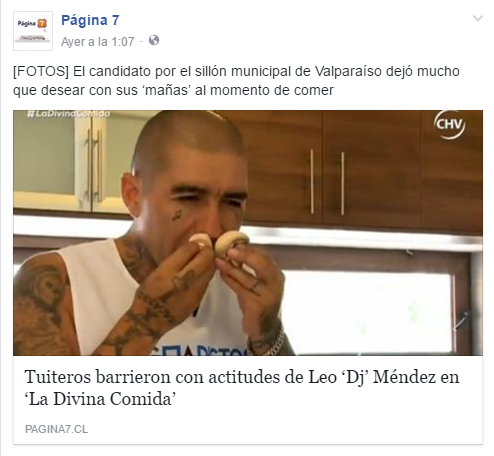The width and height of the screenshot is (494, 456).
Task: Open the article preview photo
Action: pos(248,233)
